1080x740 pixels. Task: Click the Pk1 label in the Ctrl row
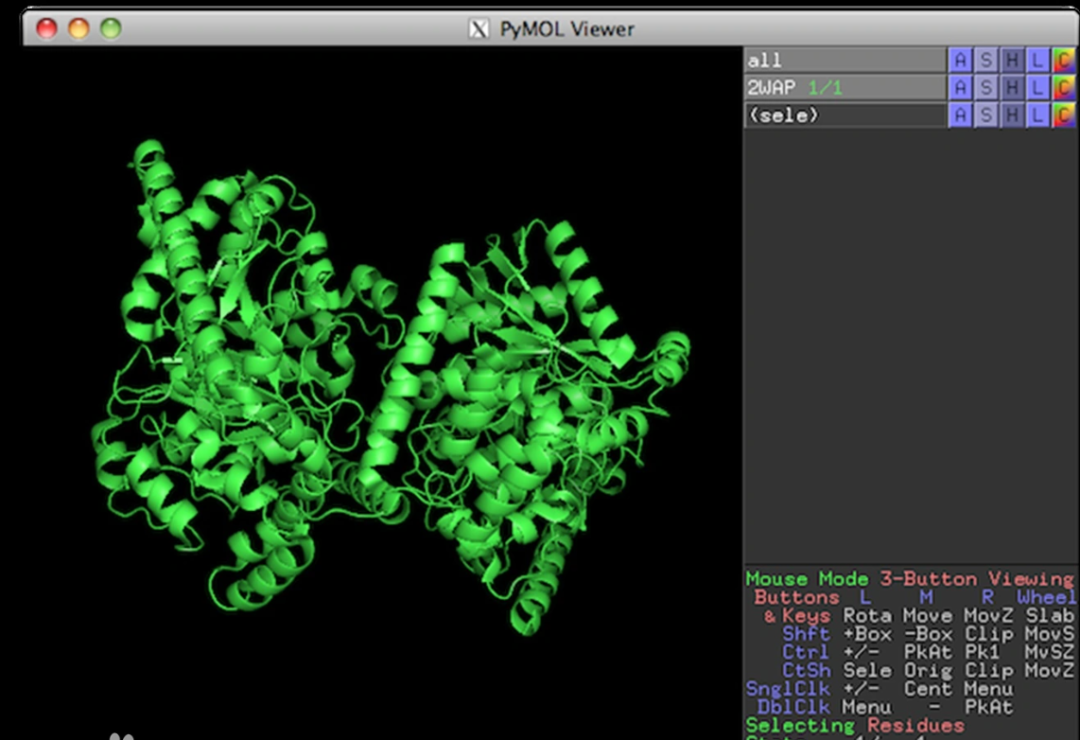(982, 652)
